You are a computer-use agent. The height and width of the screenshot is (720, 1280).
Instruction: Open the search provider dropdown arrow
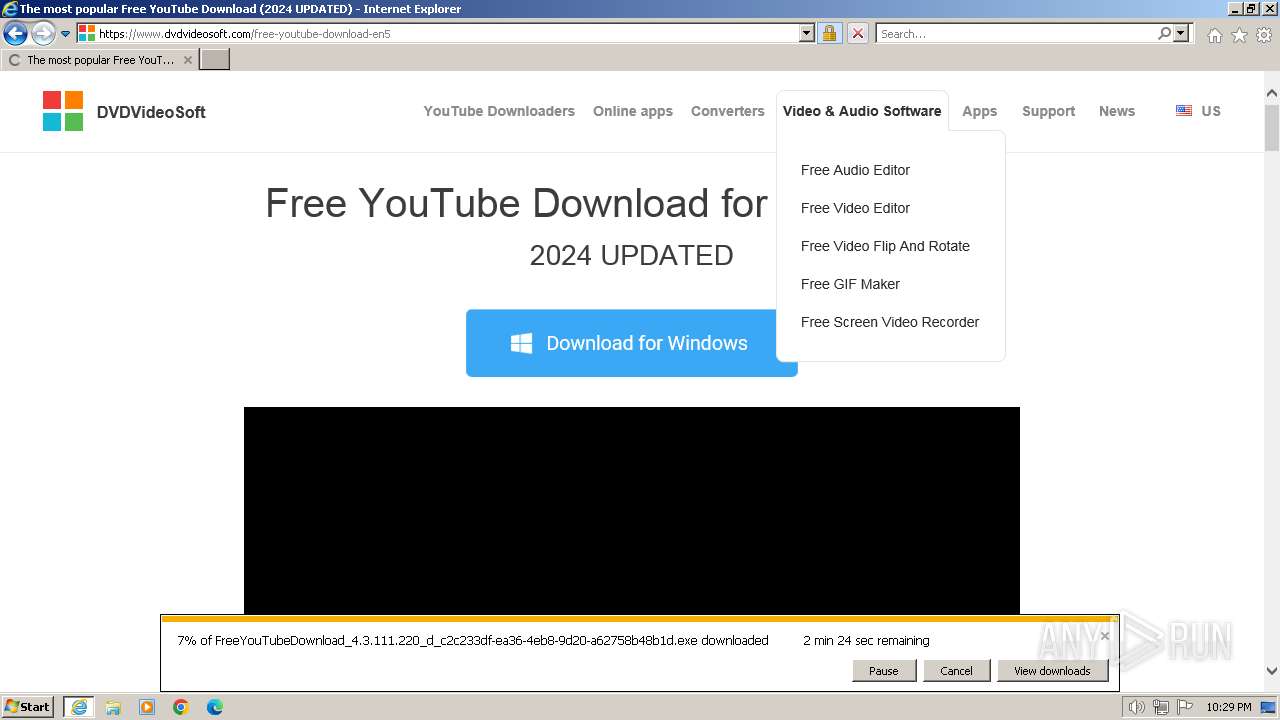pyautogui.click(x=1181, y=33)
